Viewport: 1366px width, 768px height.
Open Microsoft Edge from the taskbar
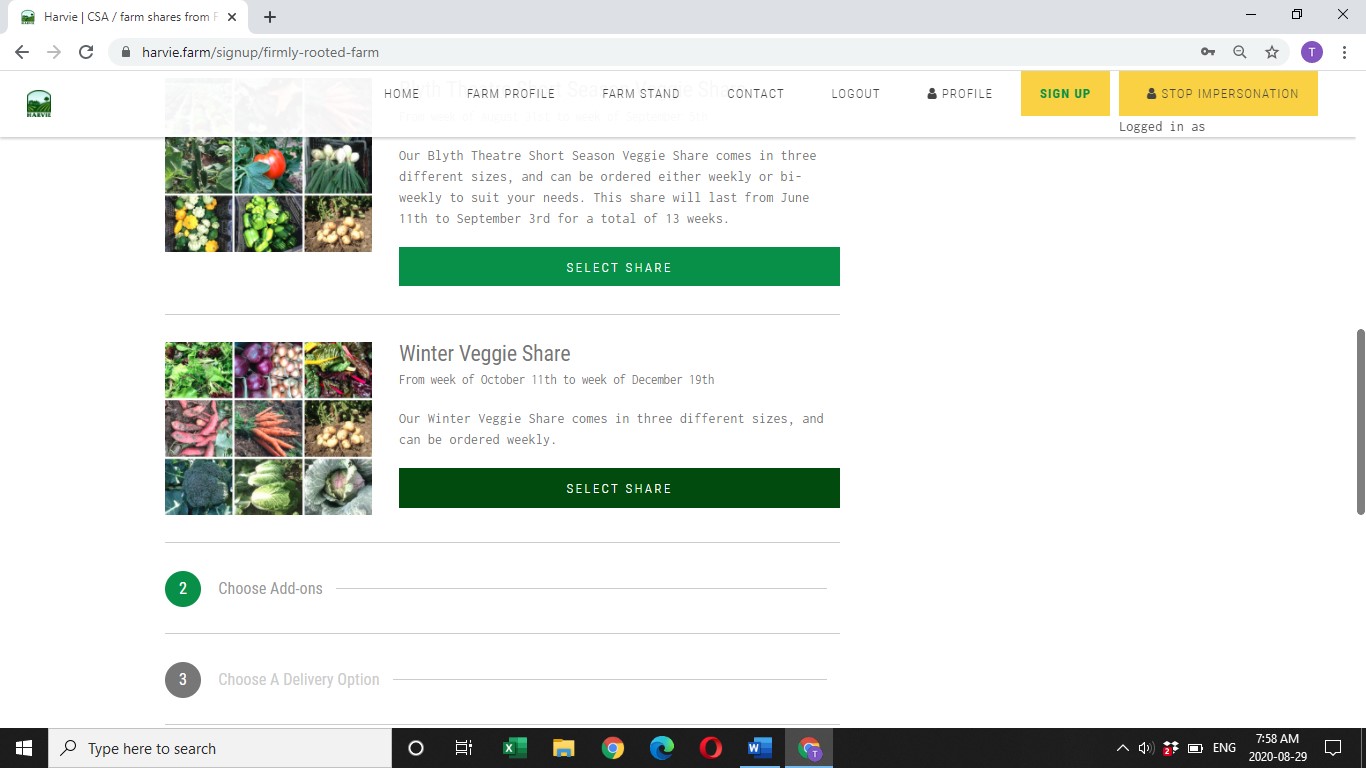pos(661,748)
